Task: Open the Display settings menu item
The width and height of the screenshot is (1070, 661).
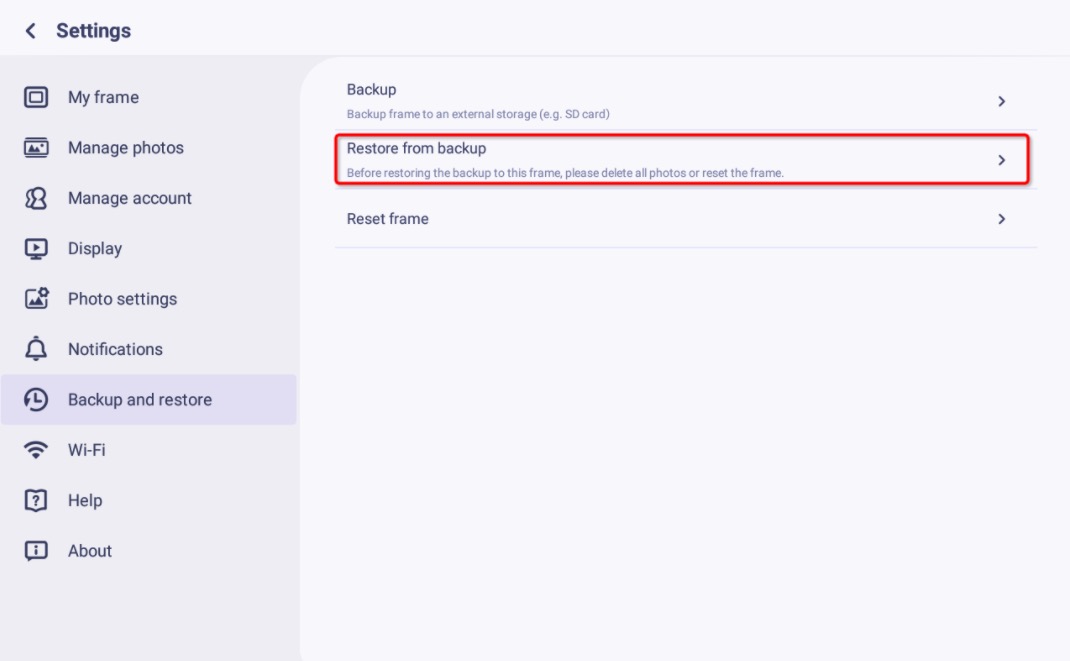Action: [149, 248]
